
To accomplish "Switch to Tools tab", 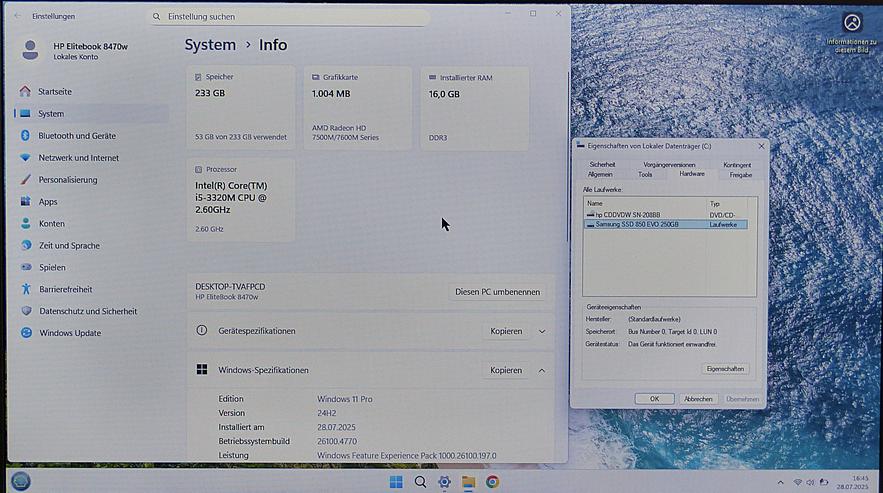I will (645, 175).
